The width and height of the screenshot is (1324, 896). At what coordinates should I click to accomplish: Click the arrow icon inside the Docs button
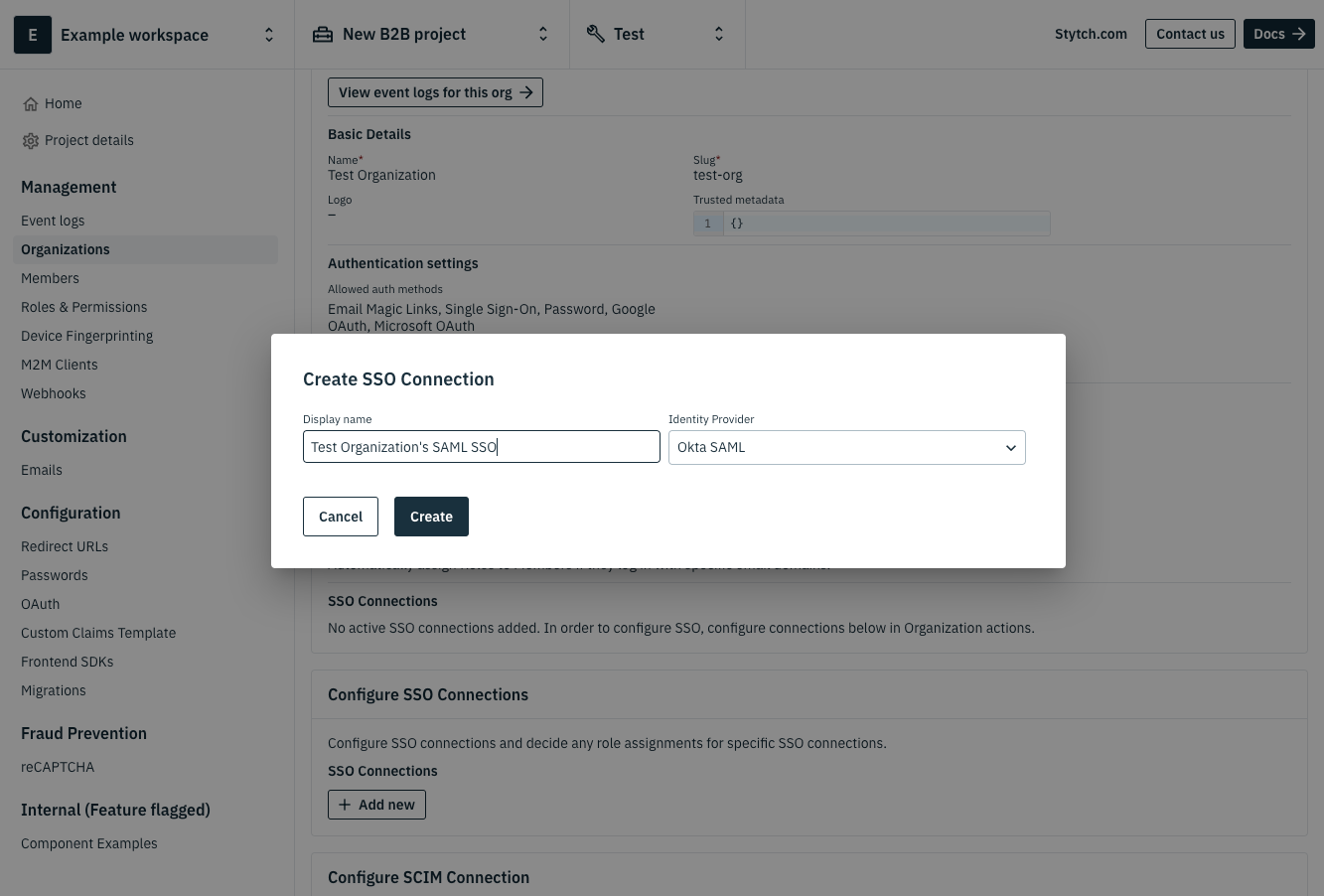coord(1297,33)
